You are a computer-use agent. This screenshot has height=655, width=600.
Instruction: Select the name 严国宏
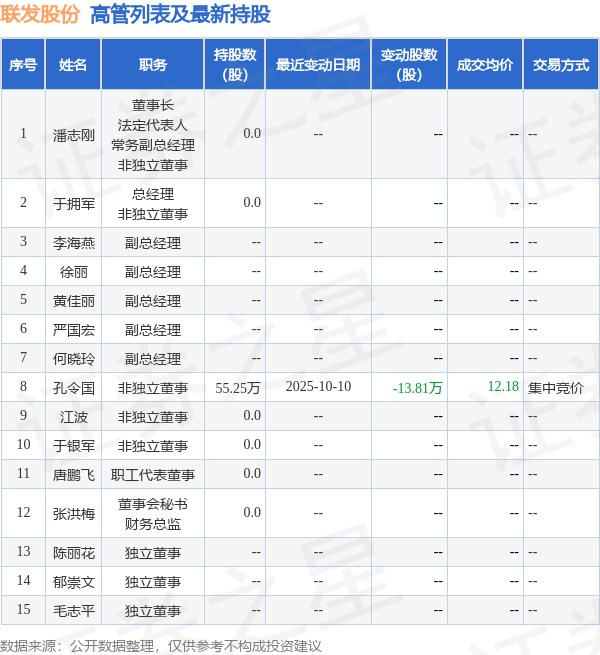[x=74, y=330]
